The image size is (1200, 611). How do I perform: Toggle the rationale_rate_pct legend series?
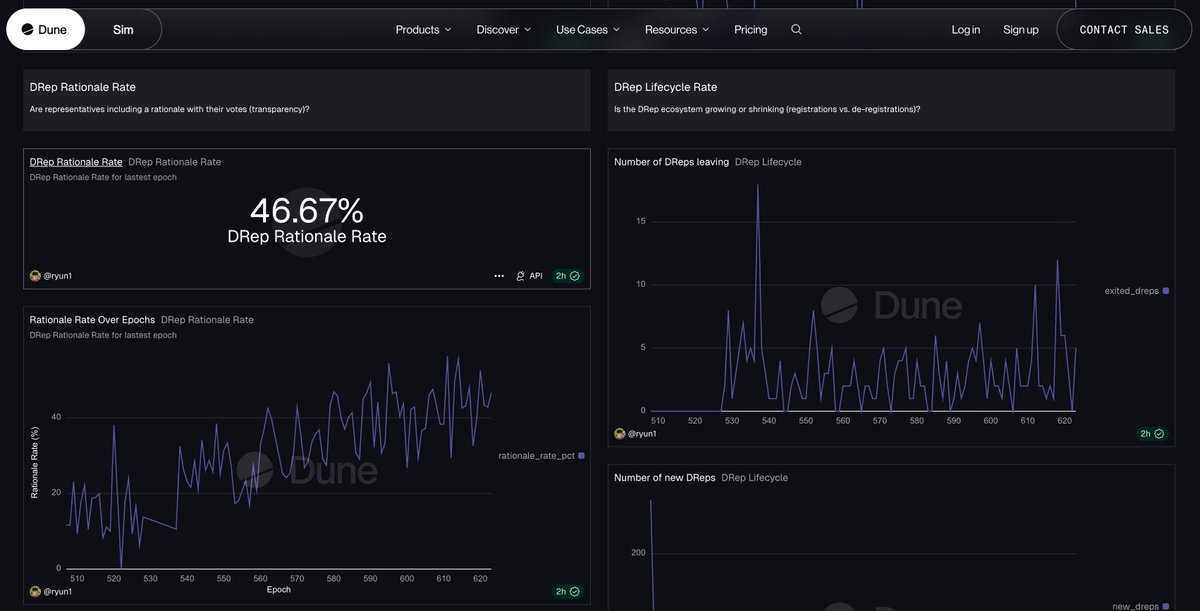point(541,456)
